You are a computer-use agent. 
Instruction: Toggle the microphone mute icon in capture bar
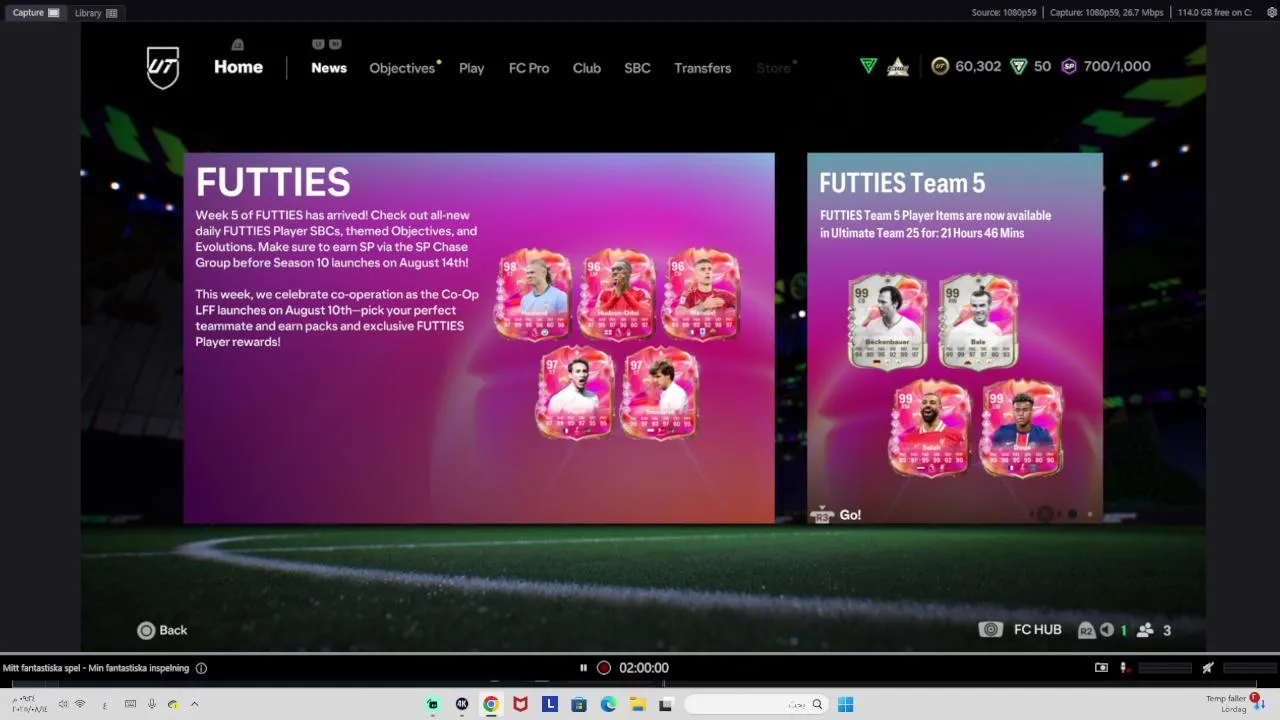[x=1124, y=668]
